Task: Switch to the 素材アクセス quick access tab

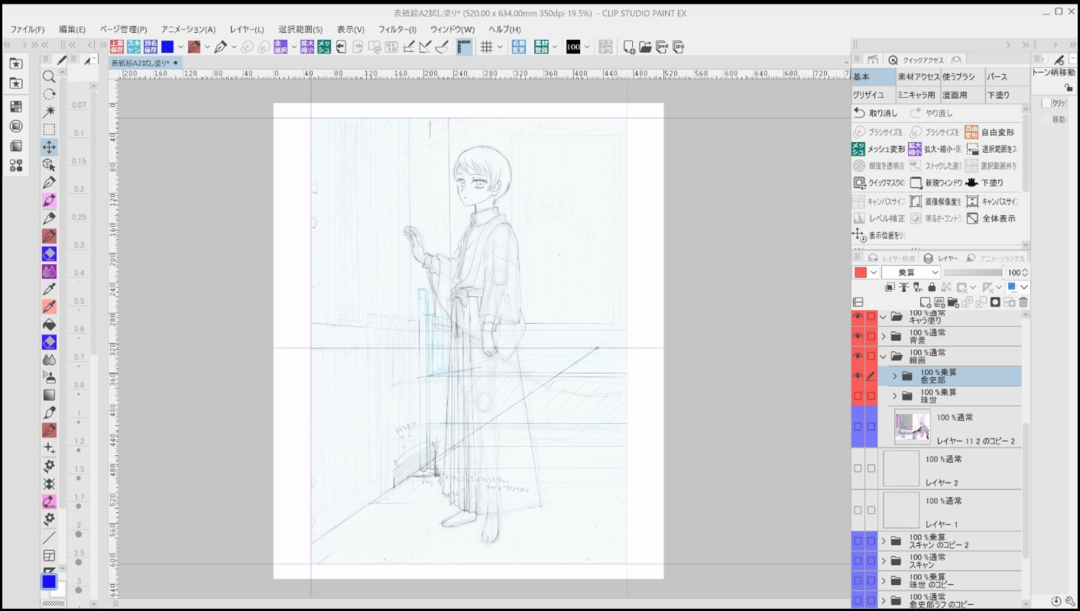Action: click(x=920, y=77)
